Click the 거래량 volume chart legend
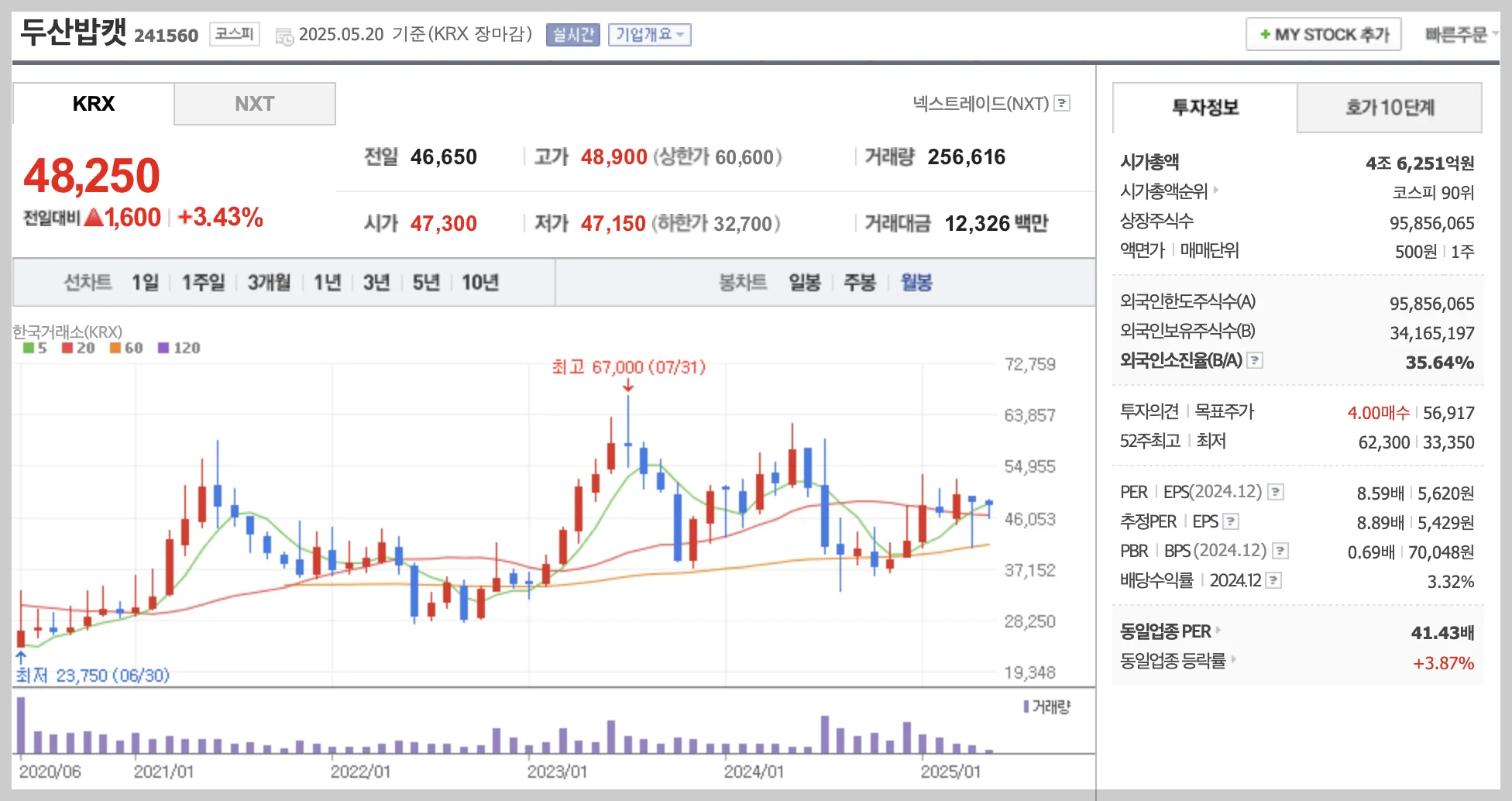 click(x=1047, y=706)
